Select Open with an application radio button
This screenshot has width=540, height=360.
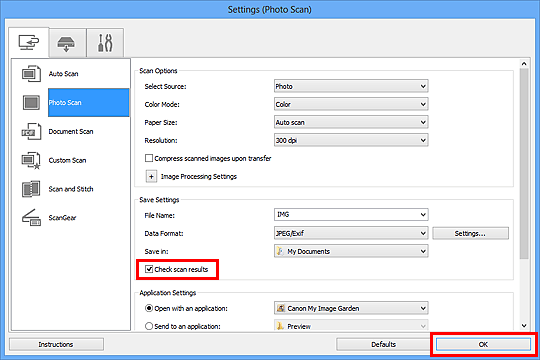click(x=149, y=308)
